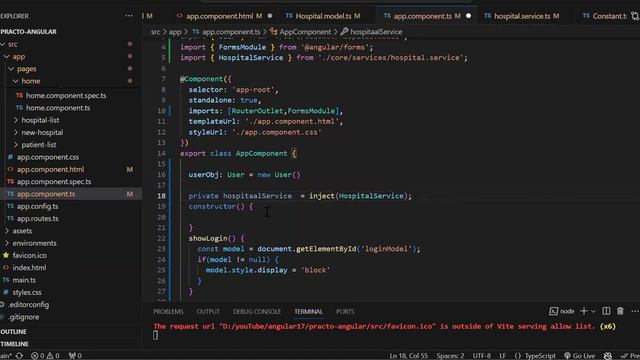Click Ln 18, Col 55 cursor position
The width and height of the screenshot is (640, 360).
(x=409, y=356)
